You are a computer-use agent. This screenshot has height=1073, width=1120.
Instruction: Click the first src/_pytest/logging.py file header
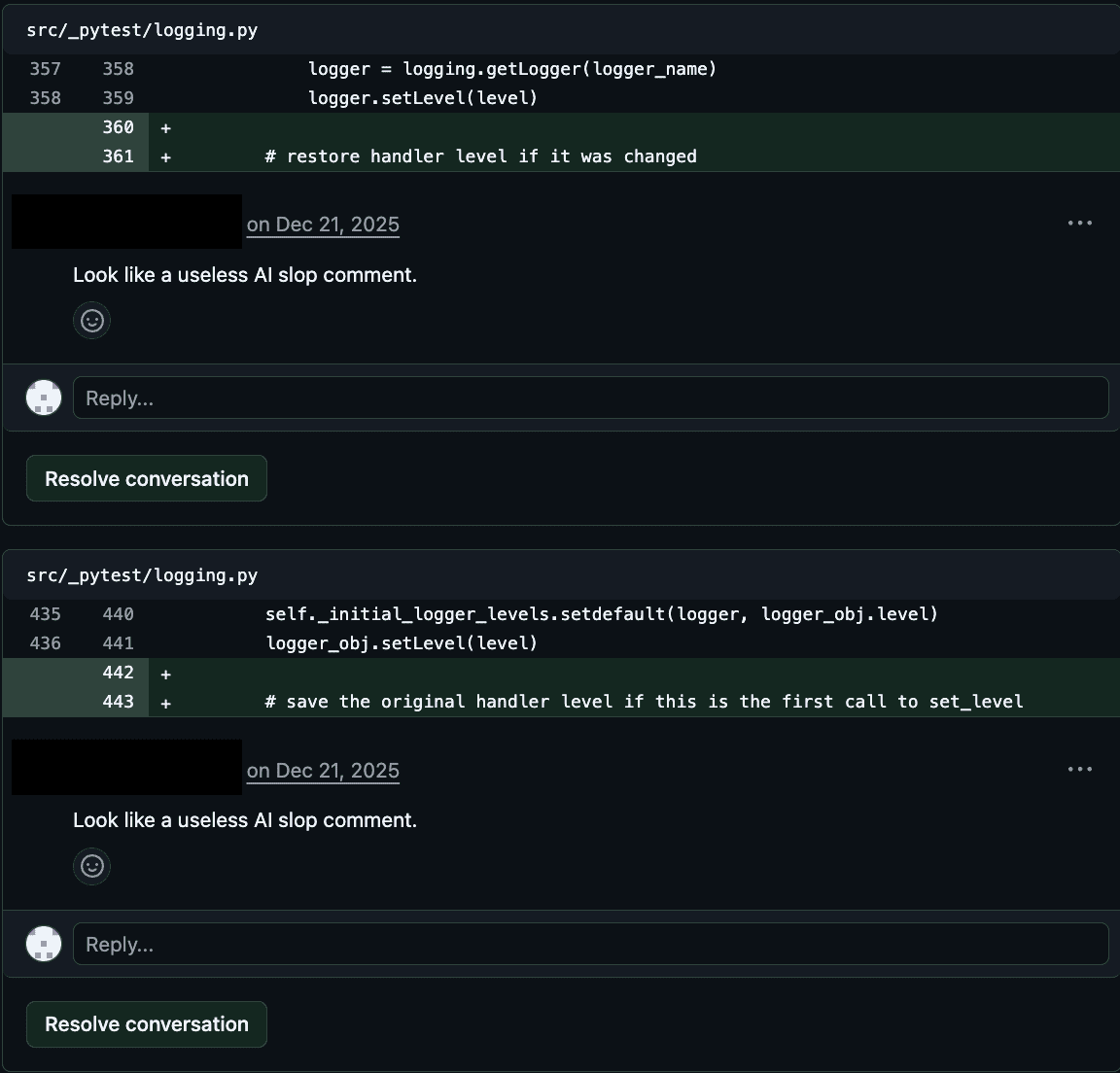click(141, 30)
